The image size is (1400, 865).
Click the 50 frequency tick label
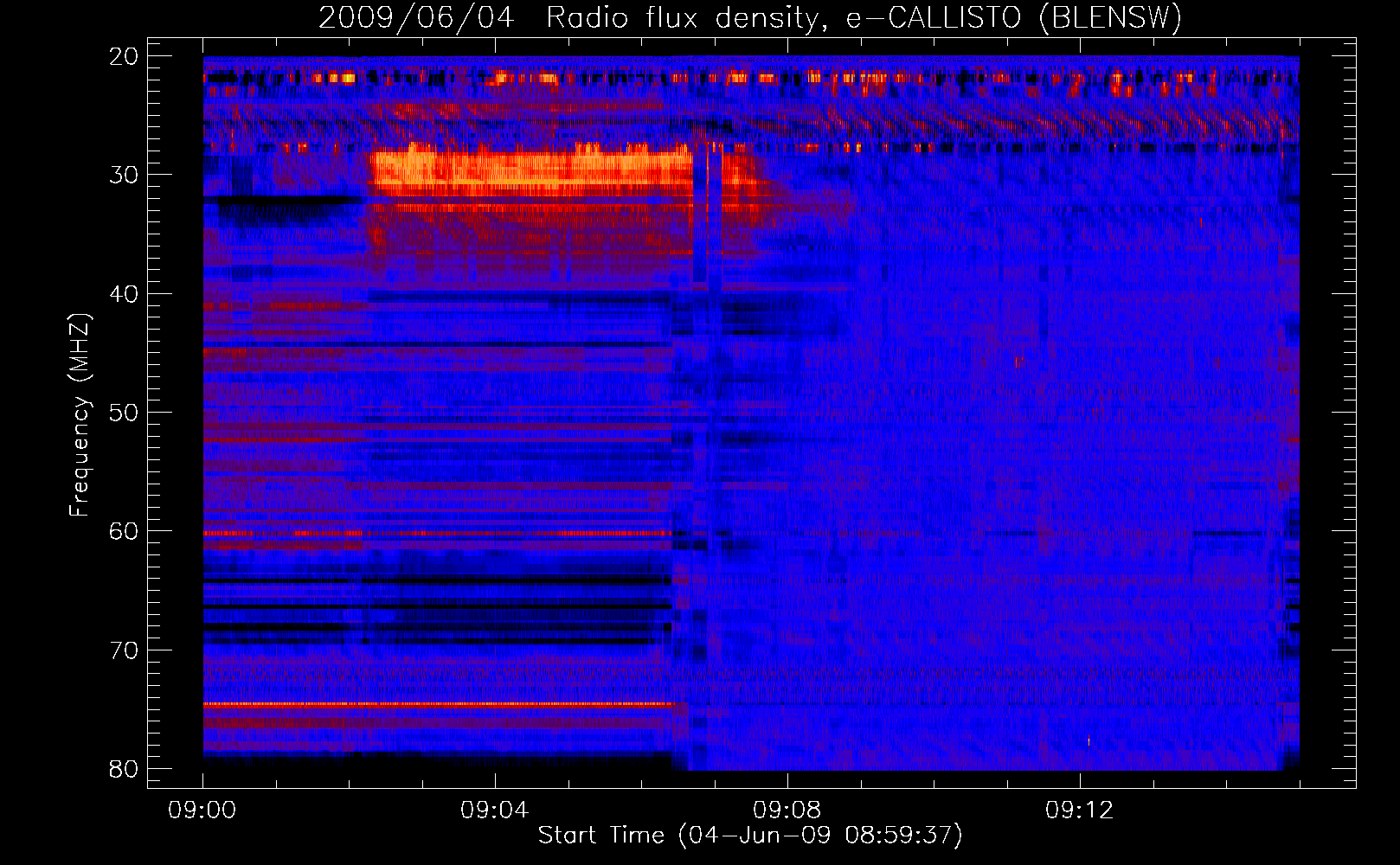point(124,413)
